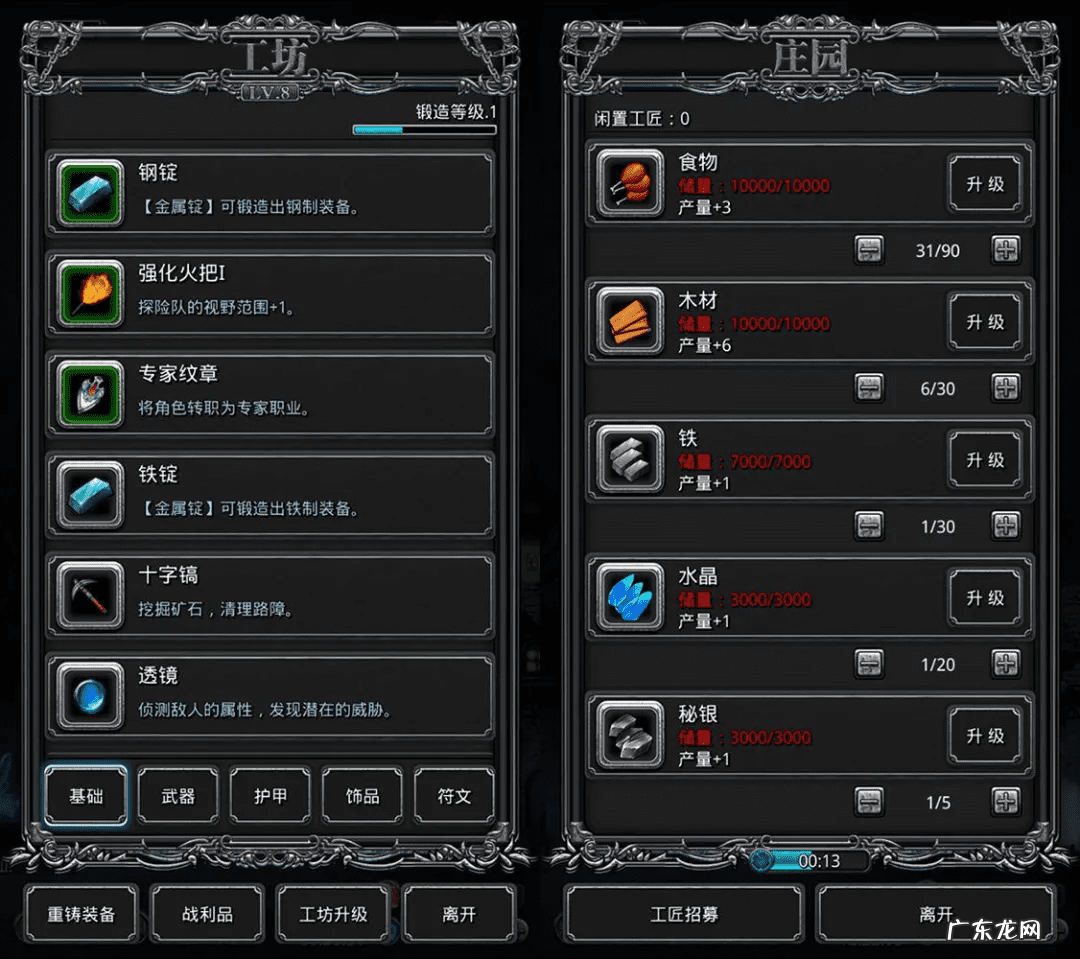
Task: Click the 强化火把I torch icon
Action: (90, 293)
